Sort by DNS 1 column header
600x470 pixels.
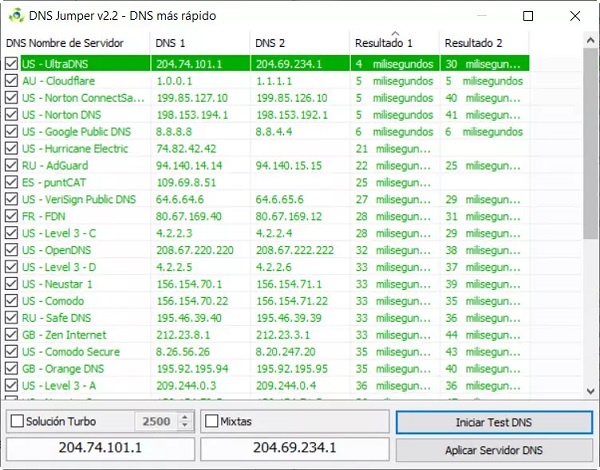pos(200,43)
